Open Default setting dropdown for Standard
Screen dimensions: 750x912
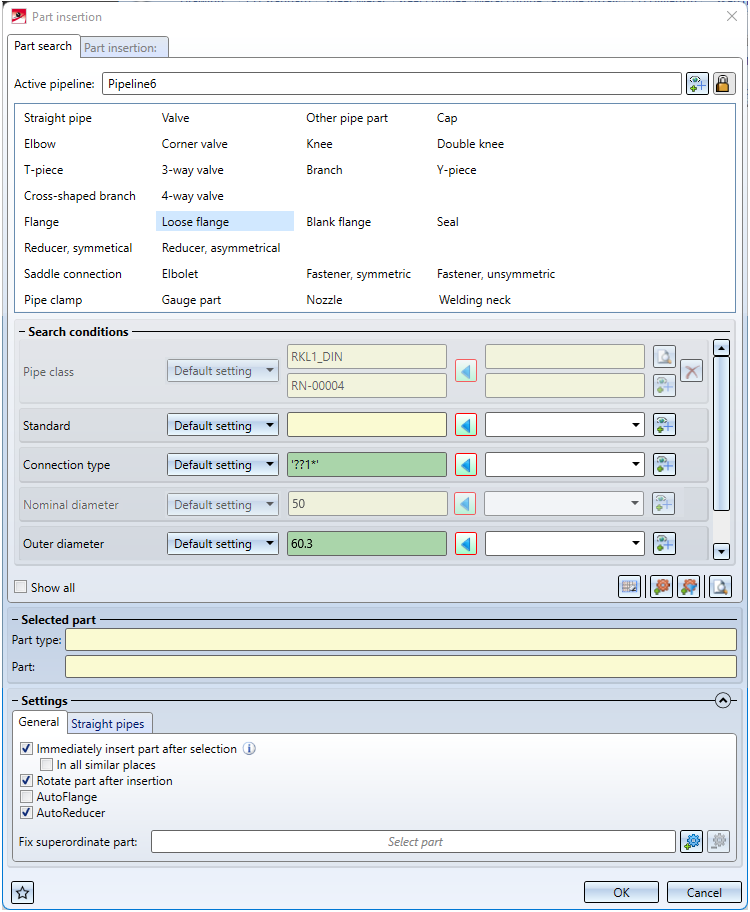(222, 426)
